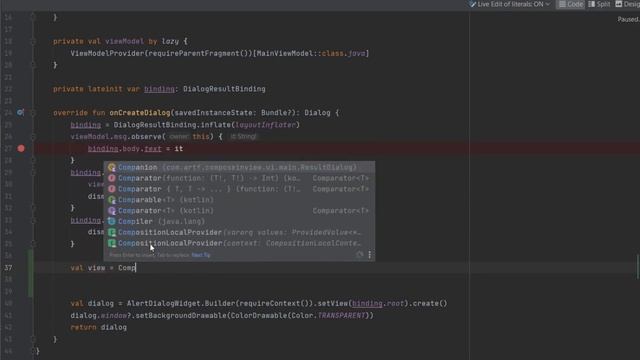Screen dimensions: 640x360
Task: Select the Compiler (java.lang) suggestion
Action: pyautogui.click(x=239, y=222)
